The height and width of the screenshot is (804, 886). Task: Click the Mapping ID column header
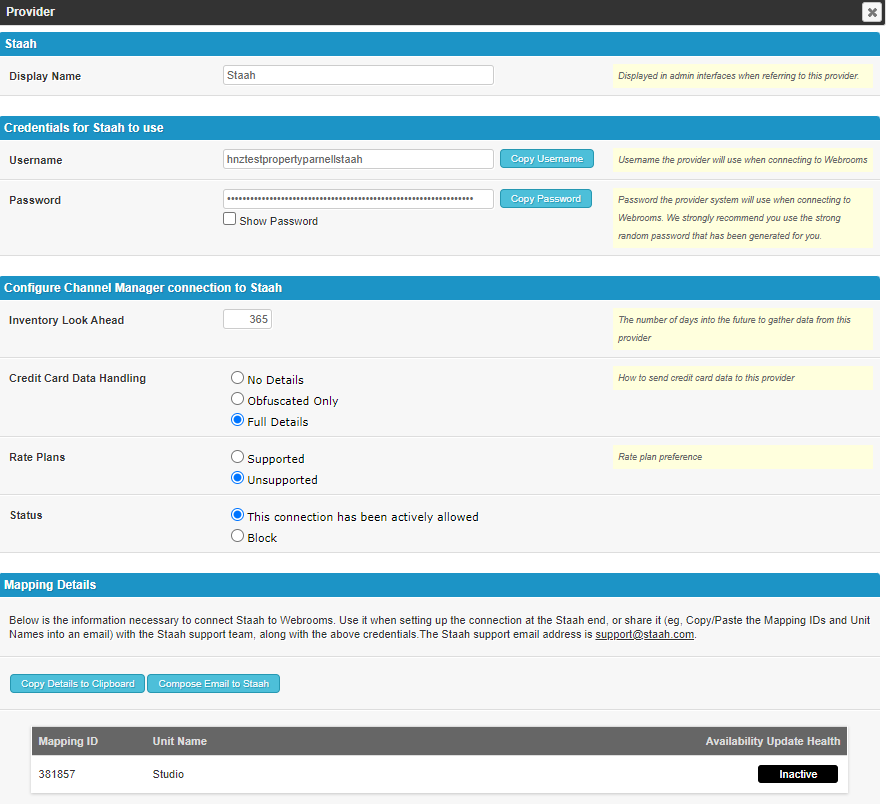[68, 741]
